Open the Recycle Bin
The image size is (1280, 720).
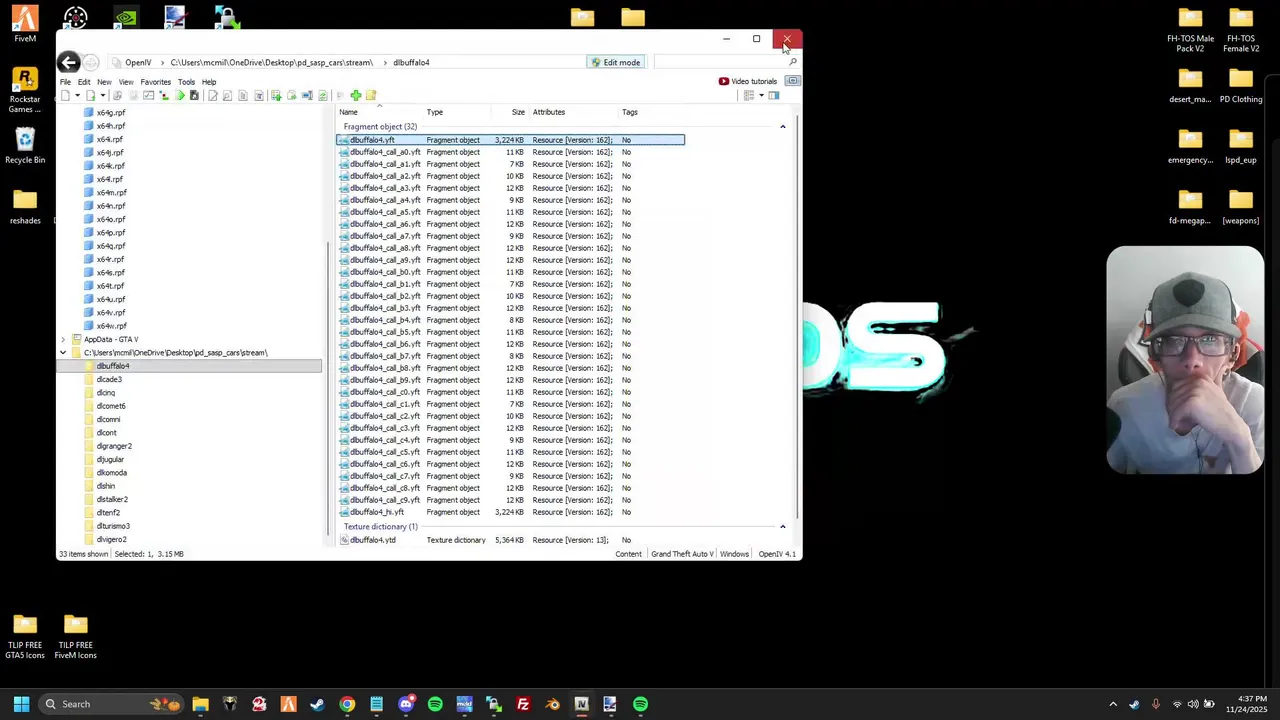(x=25, y=146)
